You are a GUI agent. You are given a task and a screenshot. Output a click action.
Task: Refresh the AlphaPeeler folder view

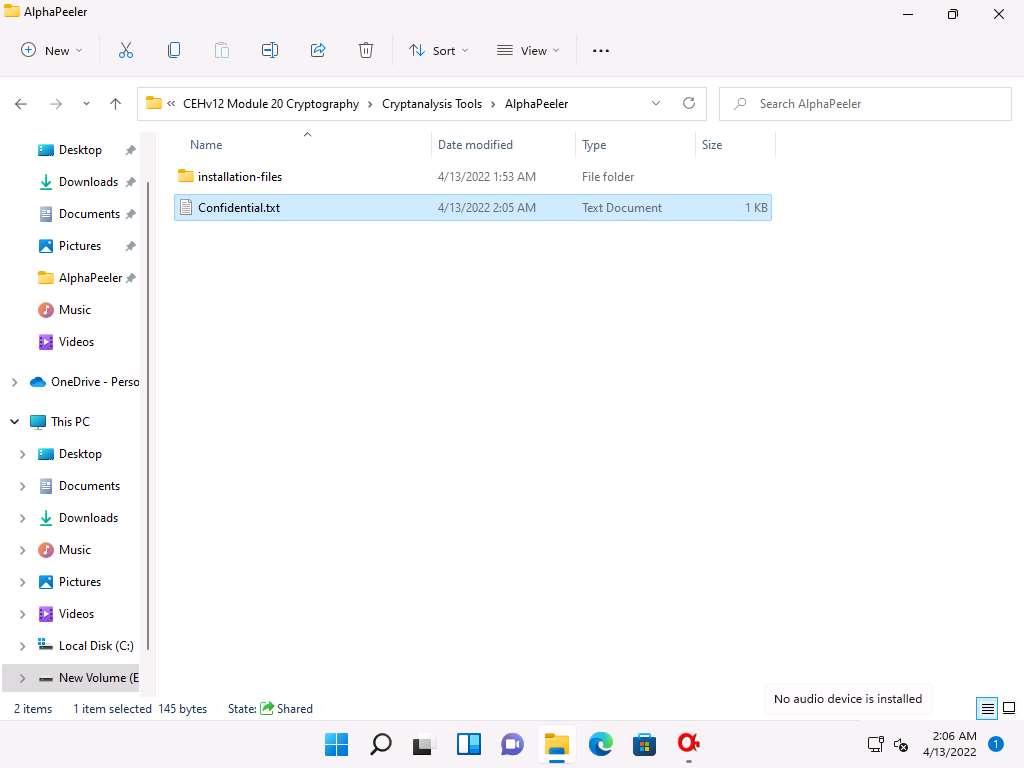coord(688,103)
